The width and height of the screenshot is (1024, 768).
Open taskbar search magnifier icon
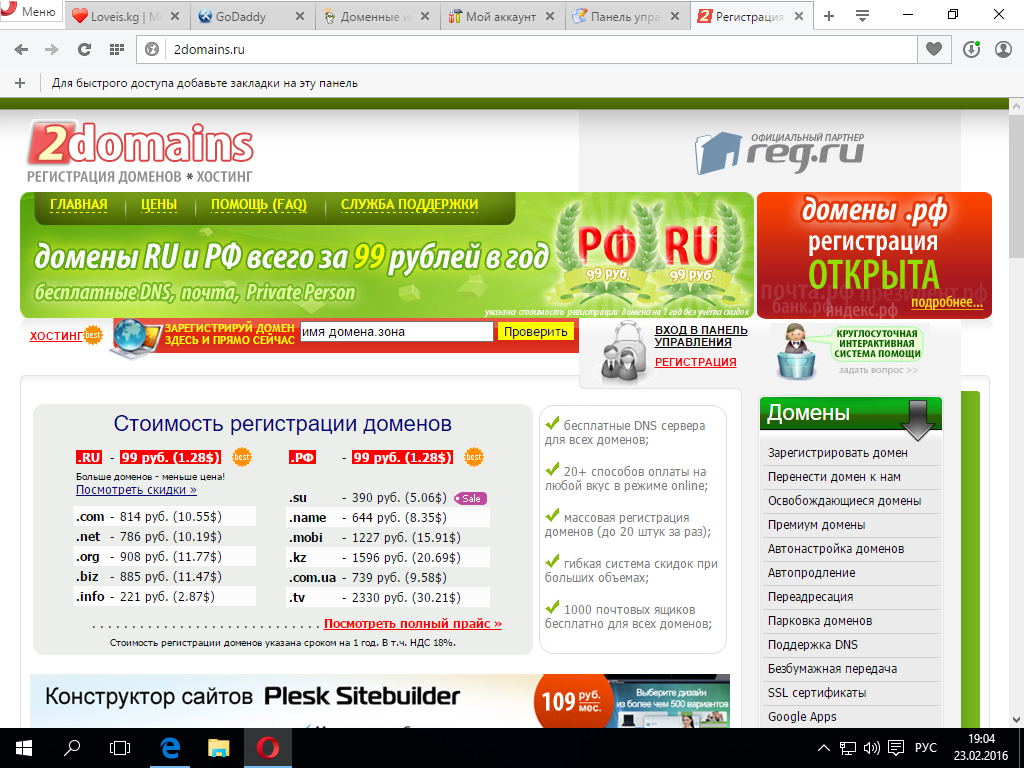(x=72, y=748)
